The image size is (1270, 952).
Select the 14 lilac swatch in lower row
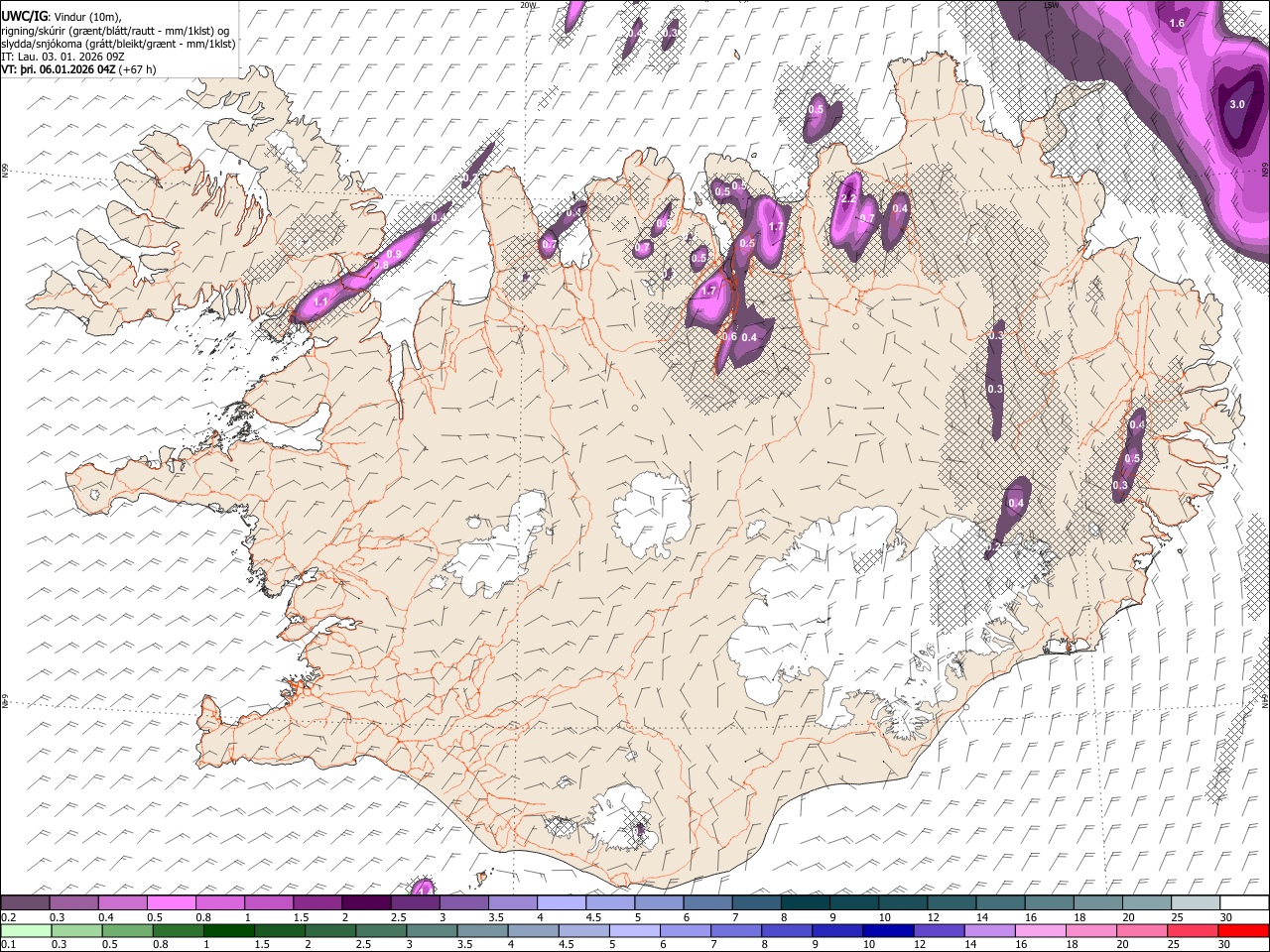click(989, 931)
